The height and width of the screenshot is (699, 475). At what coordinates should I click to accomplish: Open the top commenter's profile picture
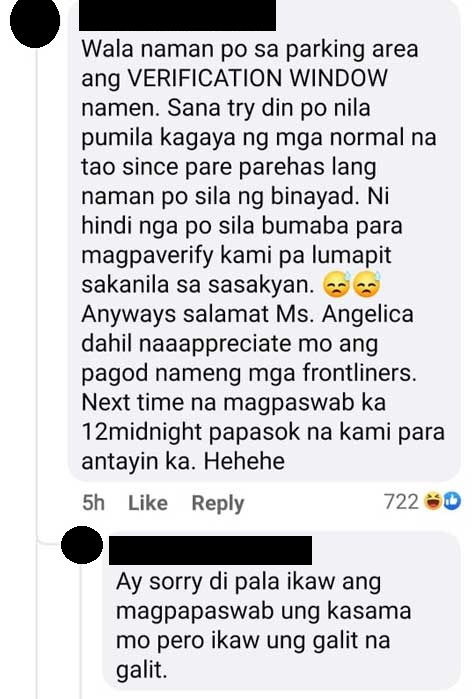tap(35, 22)
